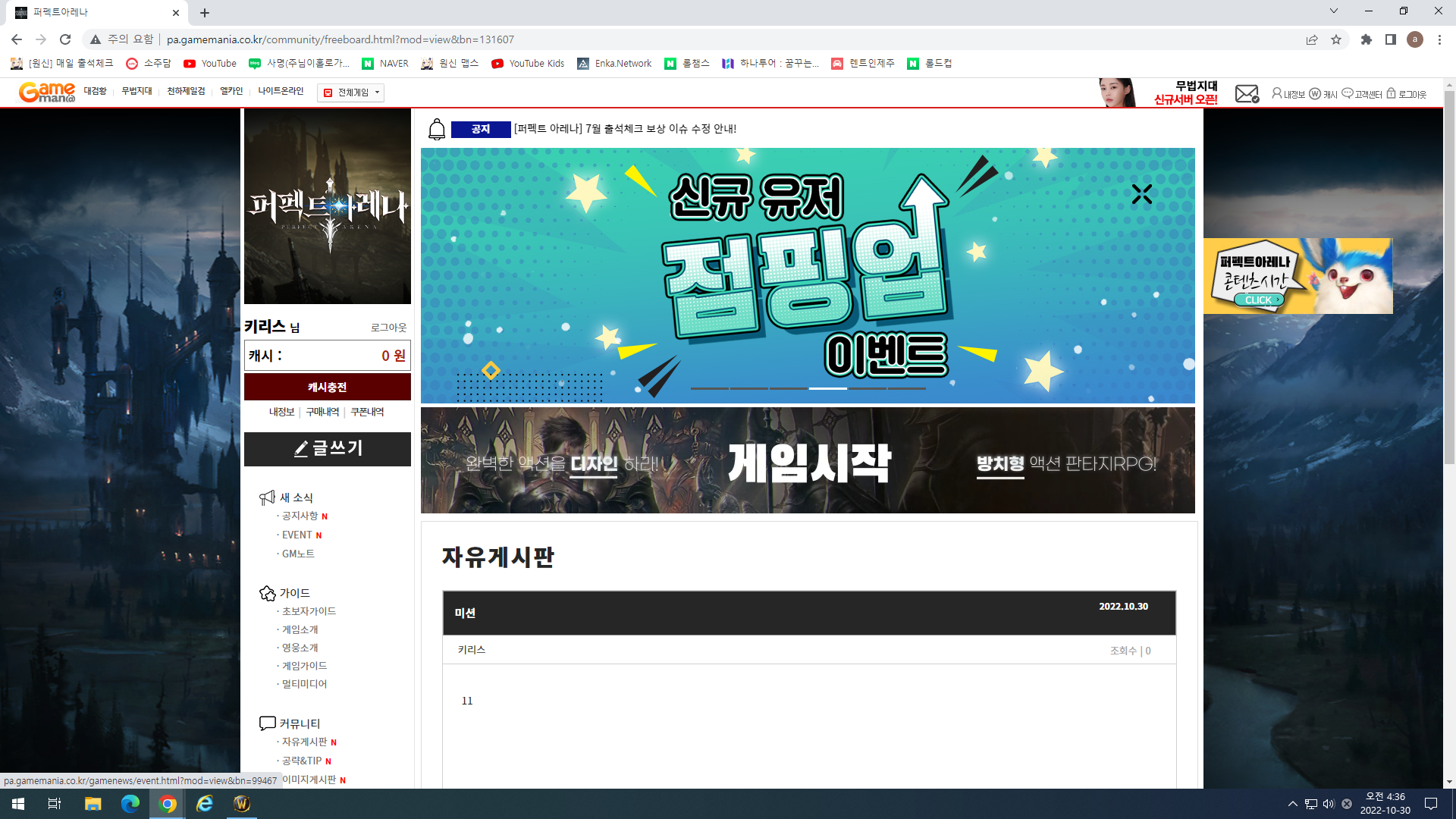
Task: Click the 게임시작 banner
Action: pos(808,460)
